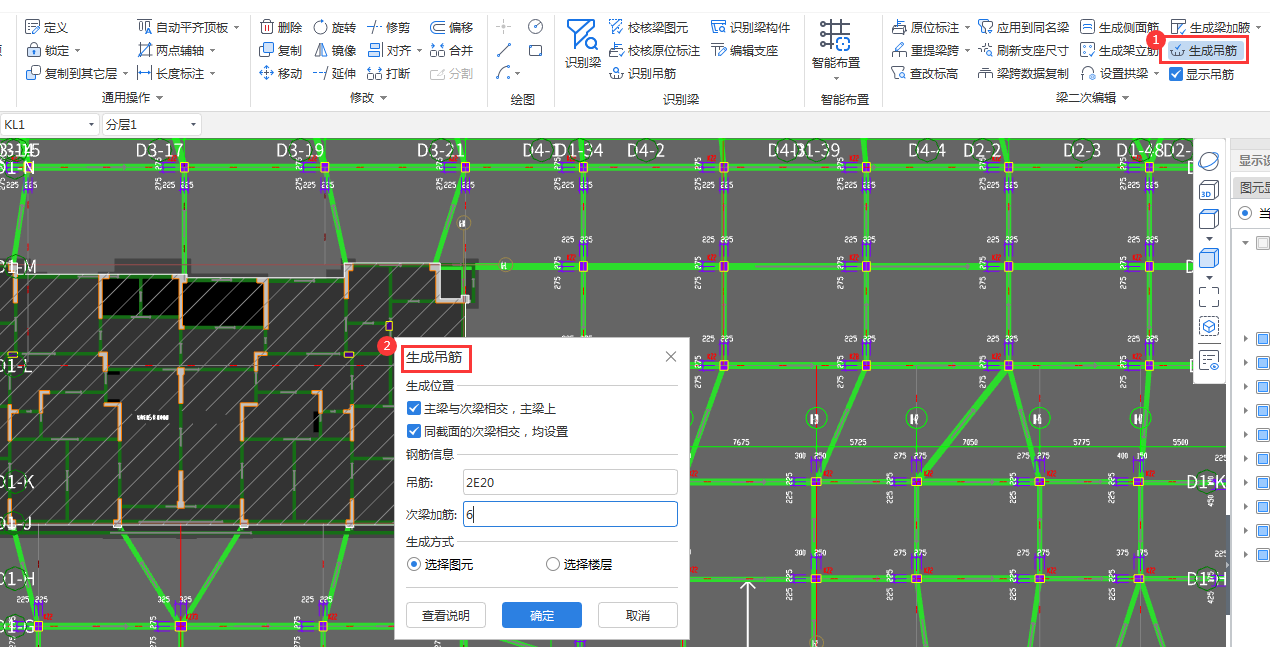Image resolution: width=1270 pixels, height=647 pixels.
Task: Select the 延伸 extend tool
Action: (x=334, y=73)
